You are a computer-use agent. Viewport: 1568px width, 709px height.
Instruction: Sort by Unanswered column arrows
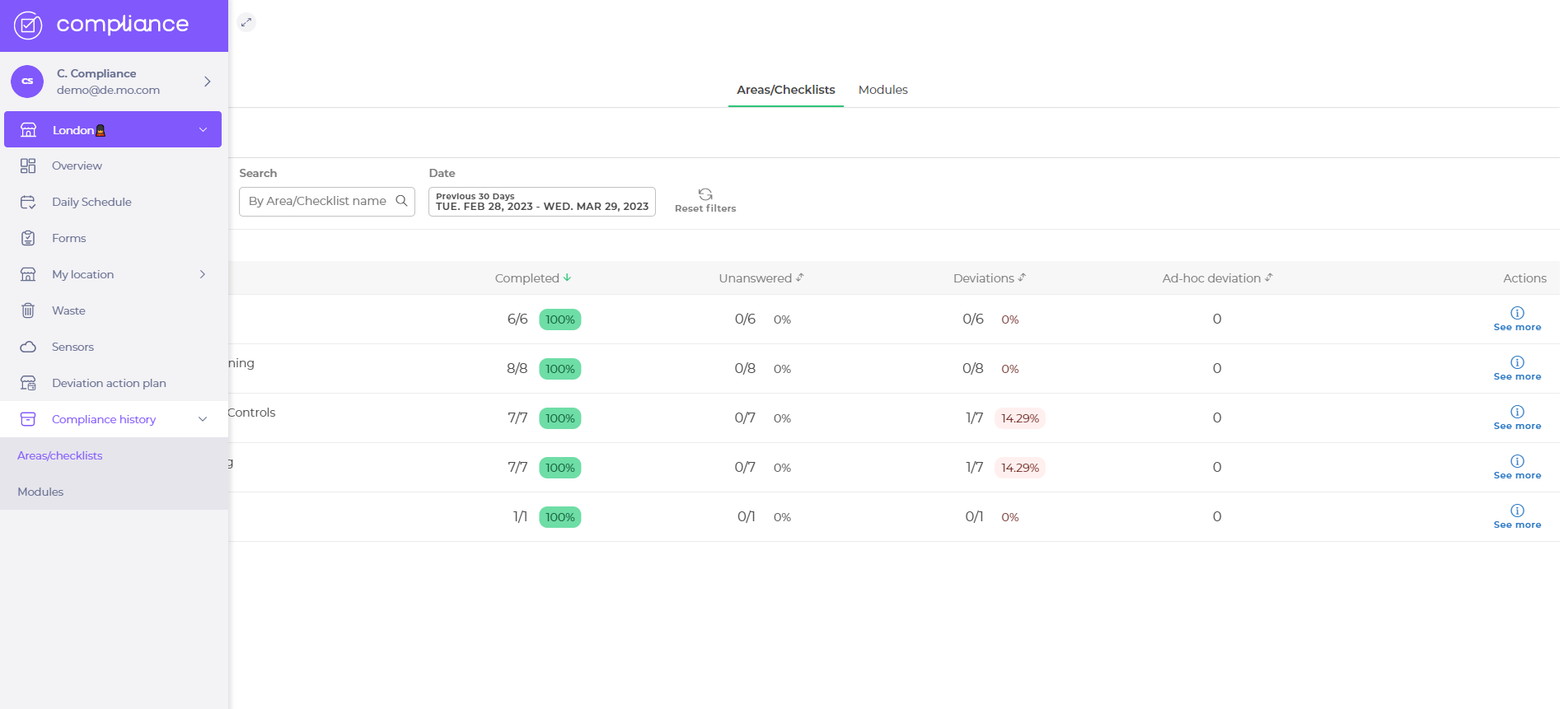[x=799, y=278]
